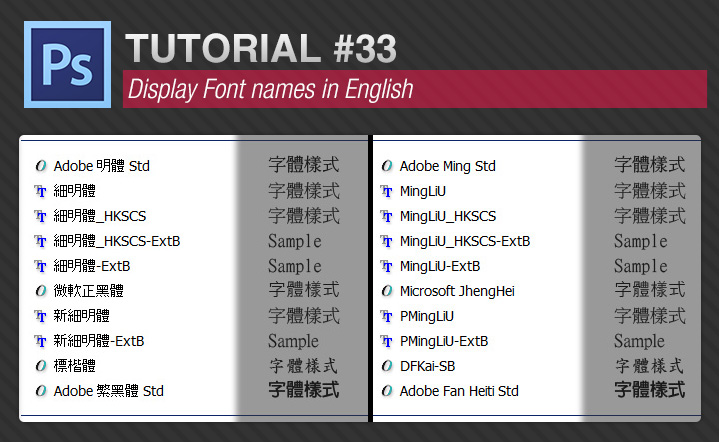Click the TrueType icon next to PMingLiU-ExtB
The width and height of the screenshot is (719, 442).
tap(387, 341)
